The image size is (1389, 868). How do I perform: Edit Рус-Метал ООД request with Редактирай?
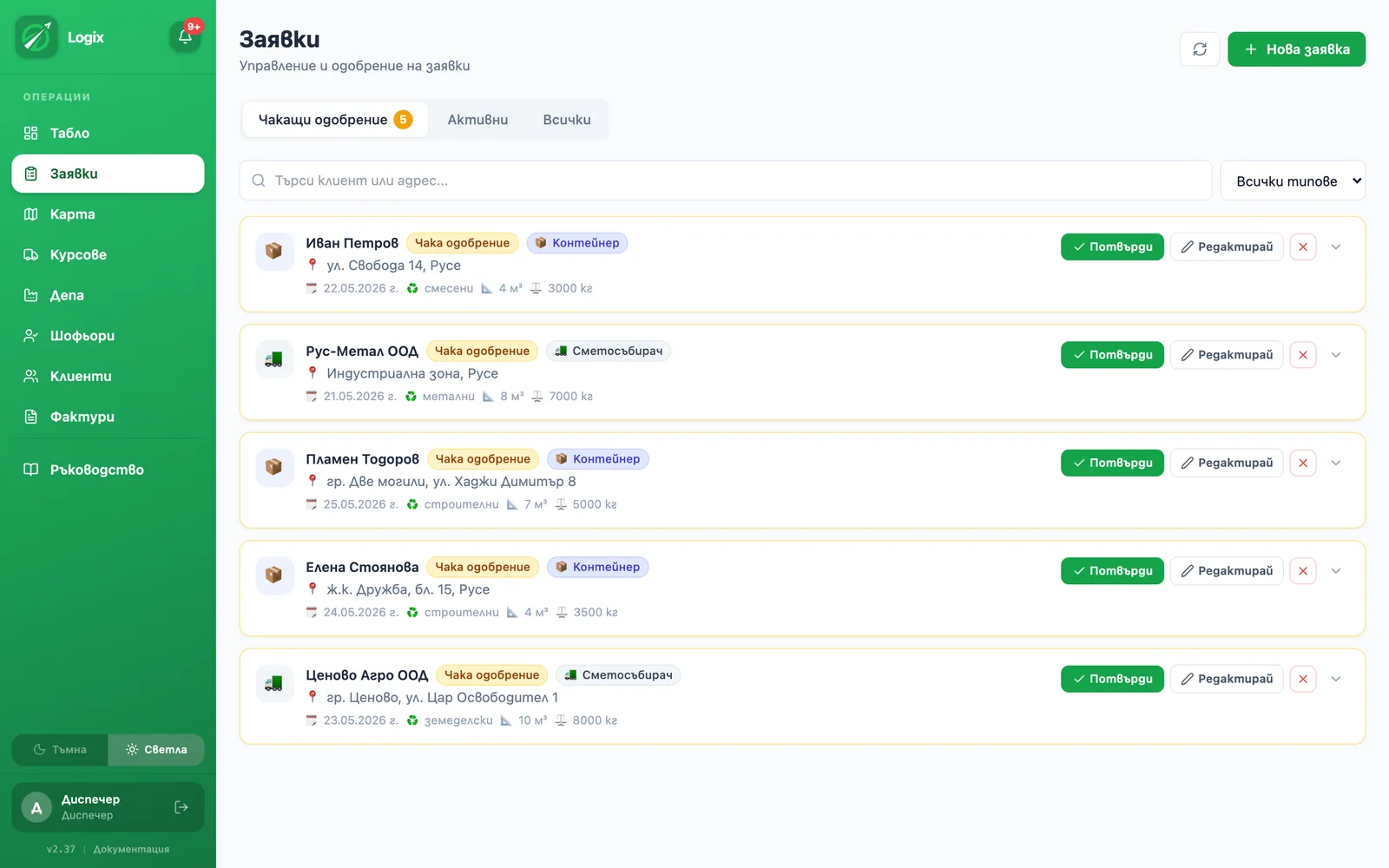[1227, 355]
